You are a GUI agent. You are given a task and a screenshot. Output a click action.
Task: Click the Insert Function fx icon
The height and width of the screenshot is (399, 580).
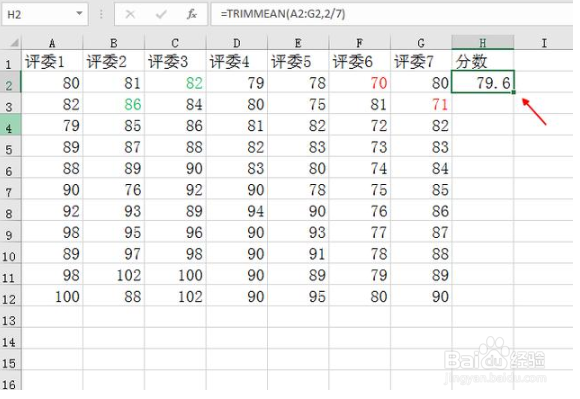click(x=192, y=14)
